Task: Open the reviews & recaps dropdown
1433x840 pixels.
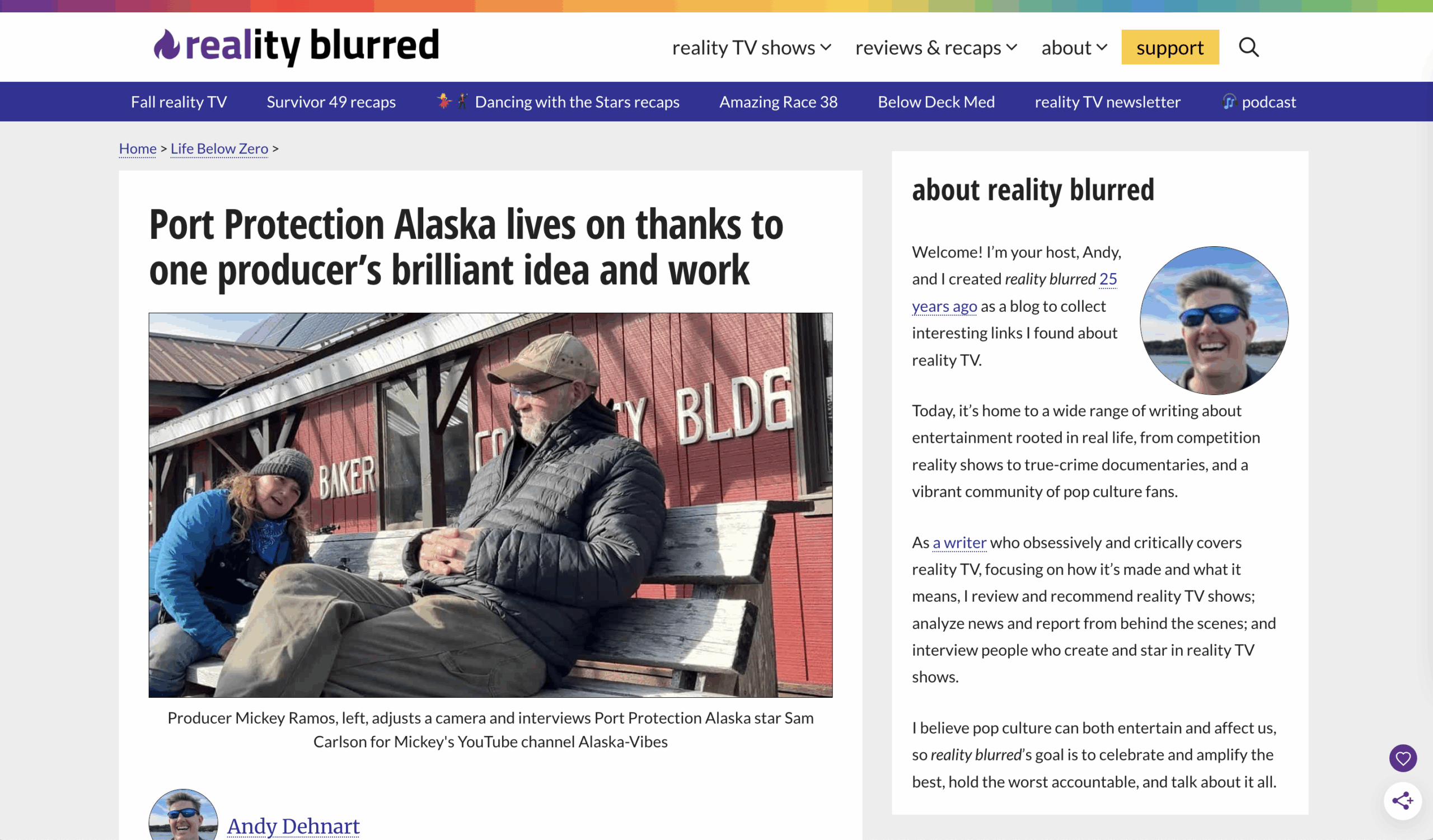Action: pos(935,48)
